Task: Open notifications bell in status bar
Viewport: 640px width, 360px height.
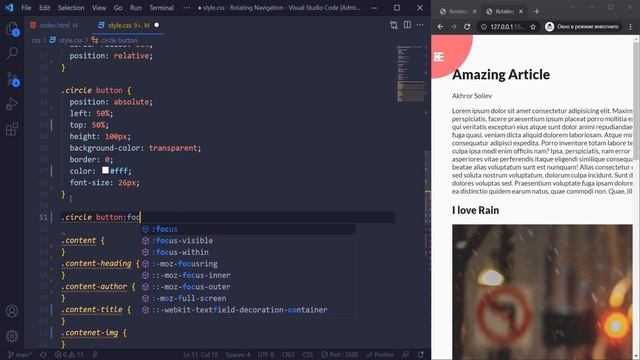Action: pos(421,355)
